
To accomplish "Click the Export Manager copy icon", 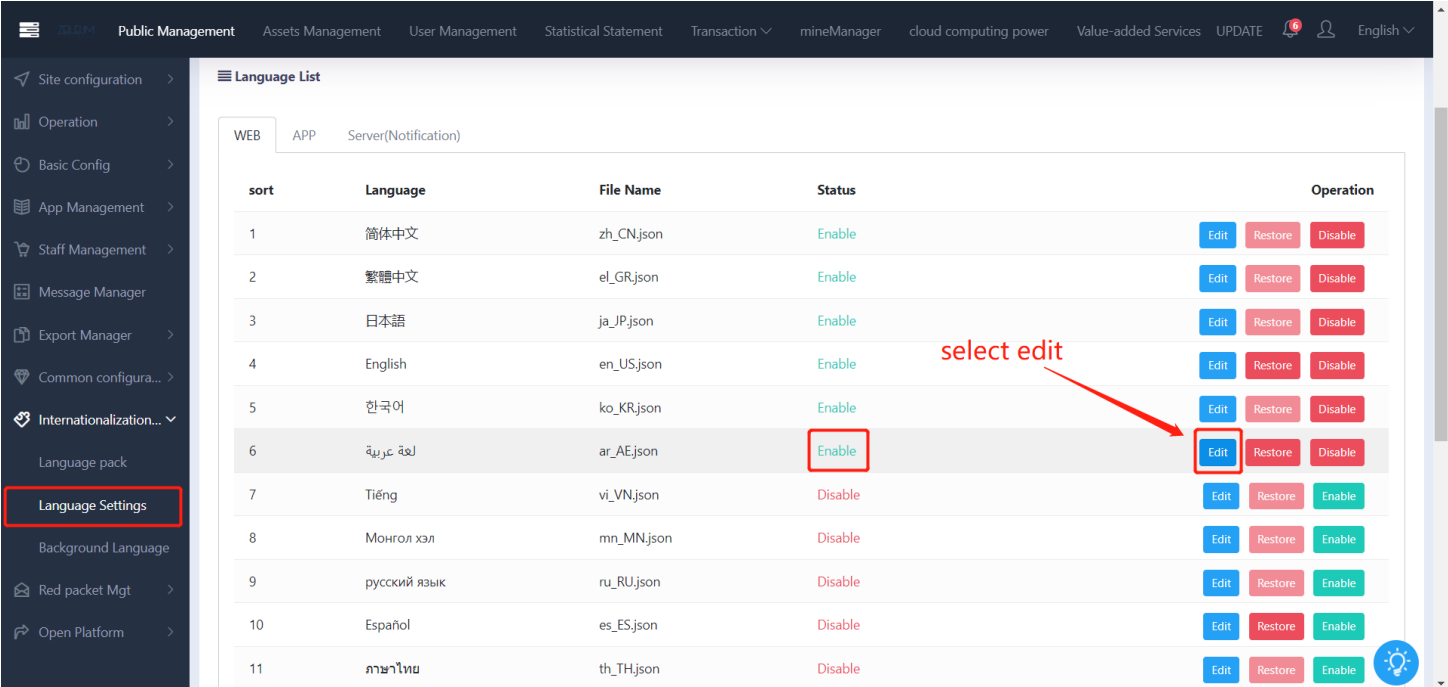I will (21, 335).
